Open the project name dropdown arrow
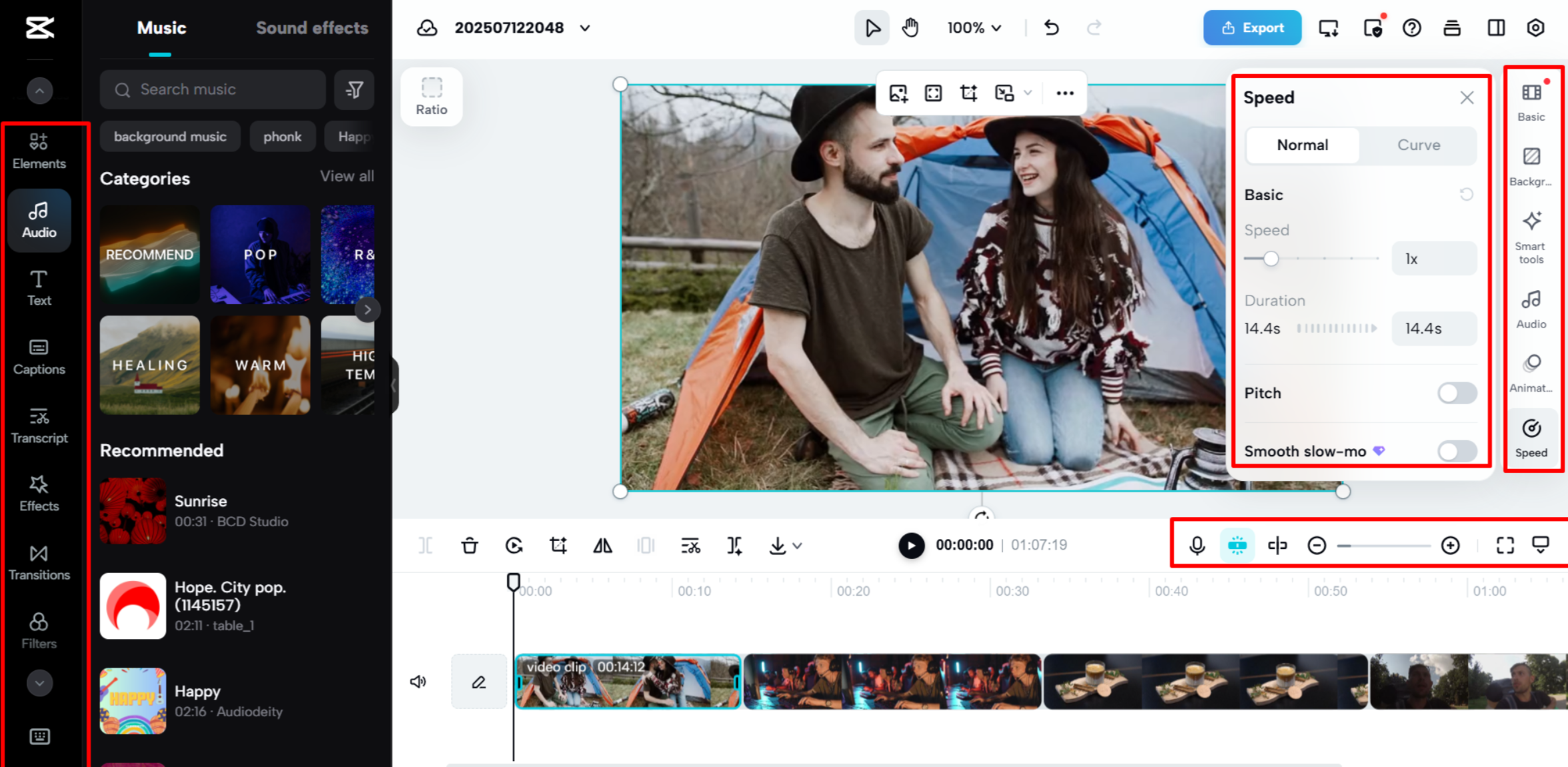 [585, 28]
